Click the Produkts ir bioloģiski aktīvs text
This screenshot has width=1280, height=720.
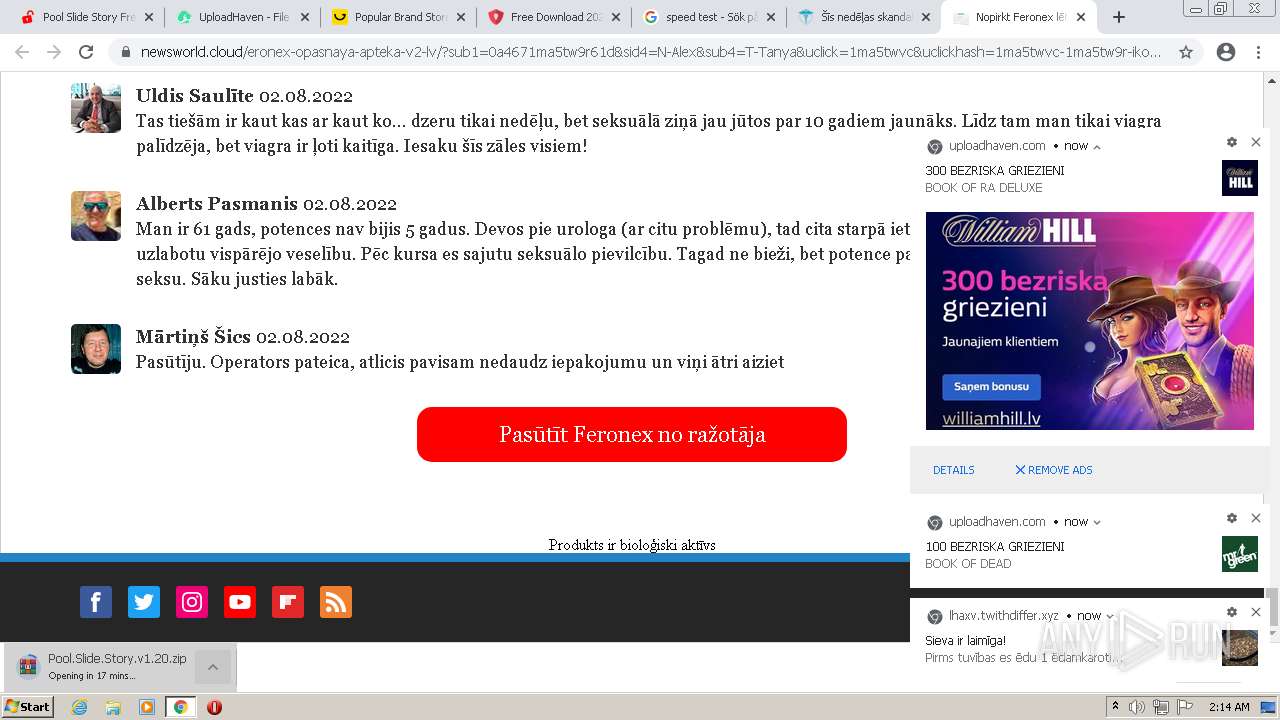[x=632, y=545]
